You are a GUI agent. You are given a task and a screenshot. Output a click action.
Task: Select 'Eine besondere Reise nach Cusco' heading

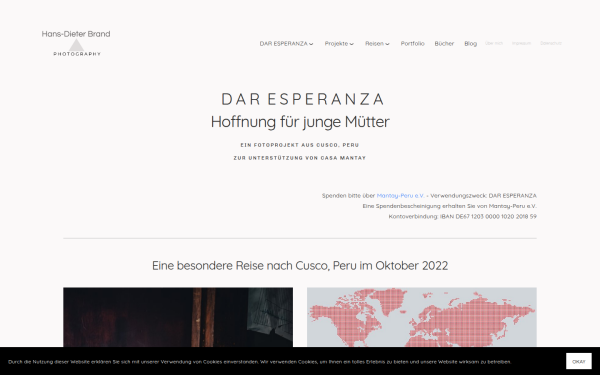(x=300, y=266)
